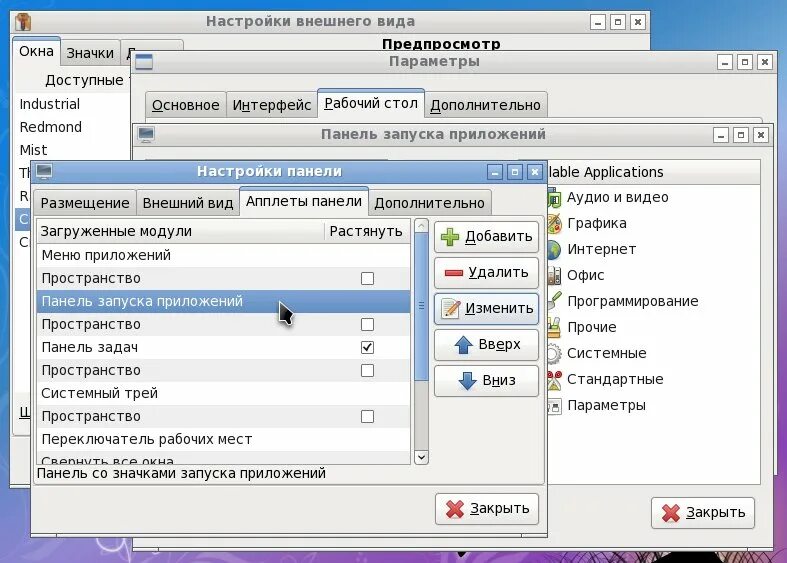Select the Mist theme
Viewport: 787px width, 563px height.
coord(33,151)
